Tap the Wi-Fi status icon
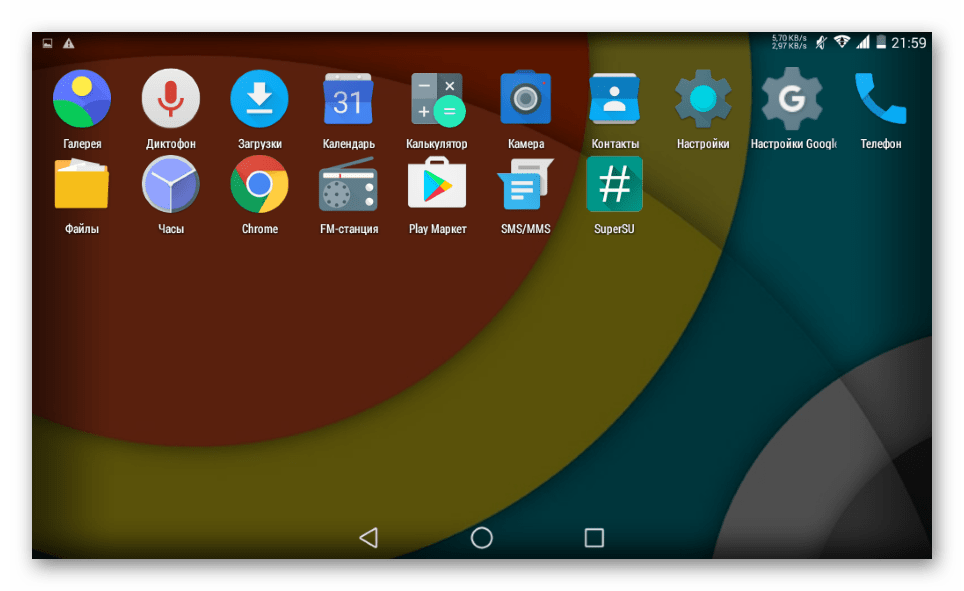Viewport: 964px width, 591px height. pos(842,42)
